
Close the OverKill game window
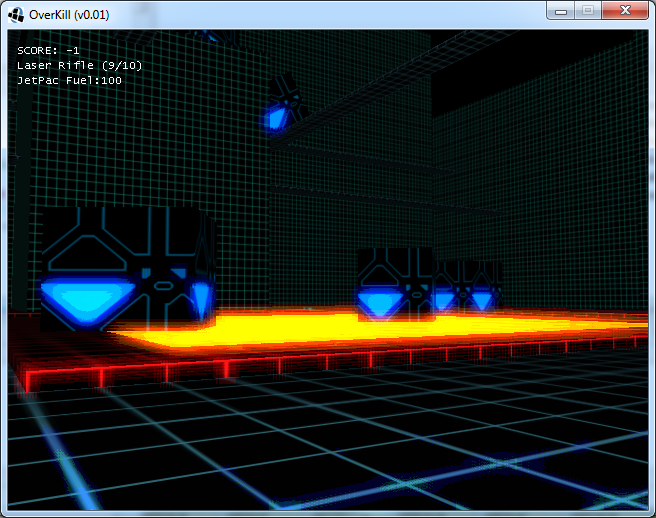(625, 10)
